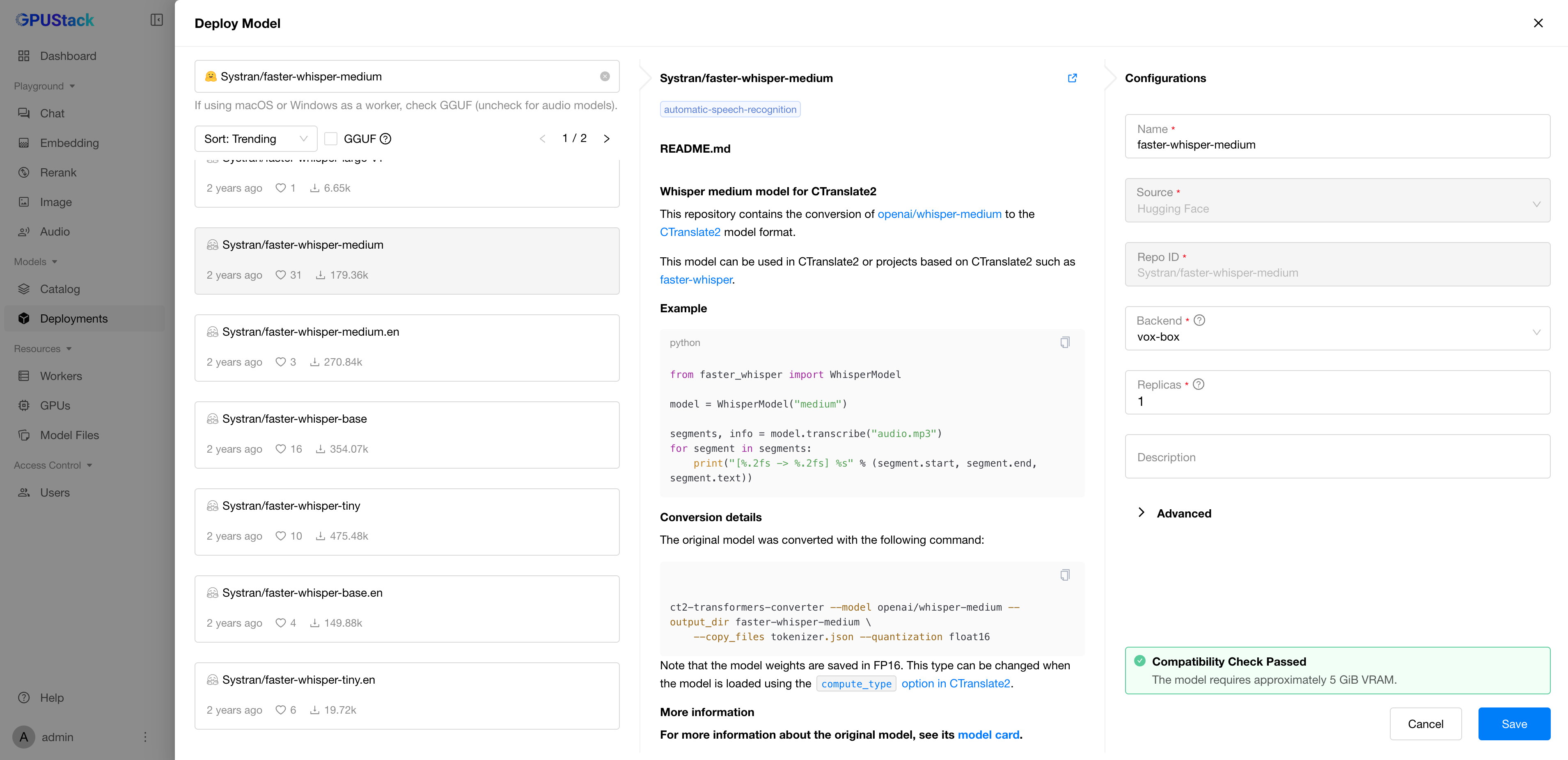Screen dimensions: 1568x760
Task: Click the Cancel button
Action: (1425, 724)
